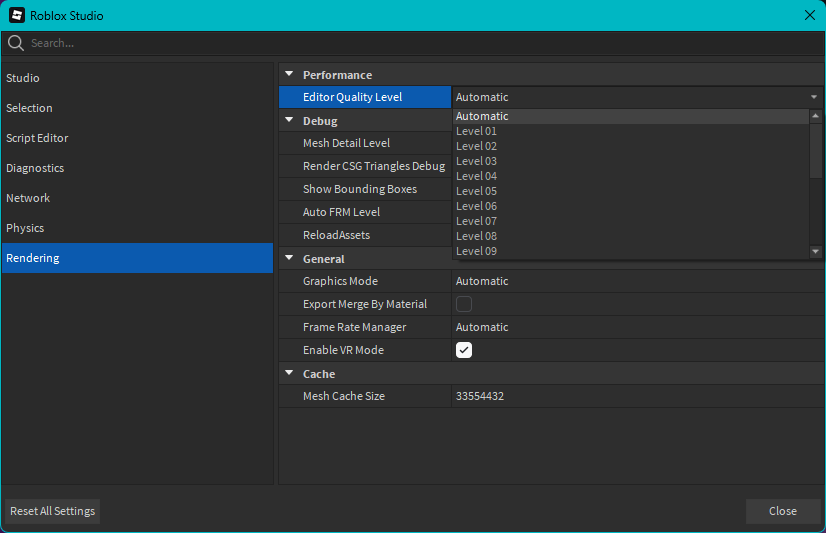Open the Physics settings category
This screenshot has width=826, height=533.
click(x=137, y=228)
